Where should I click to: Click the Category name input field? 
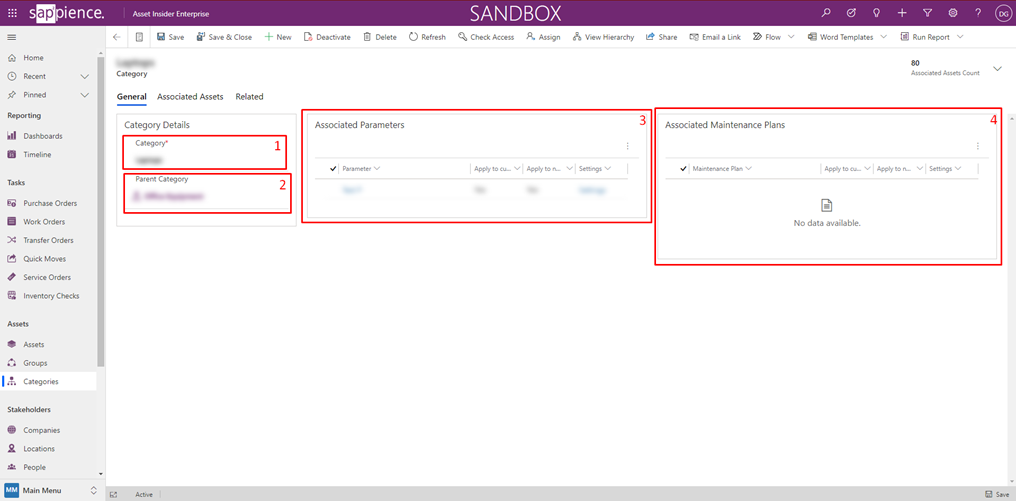(205, 159)
